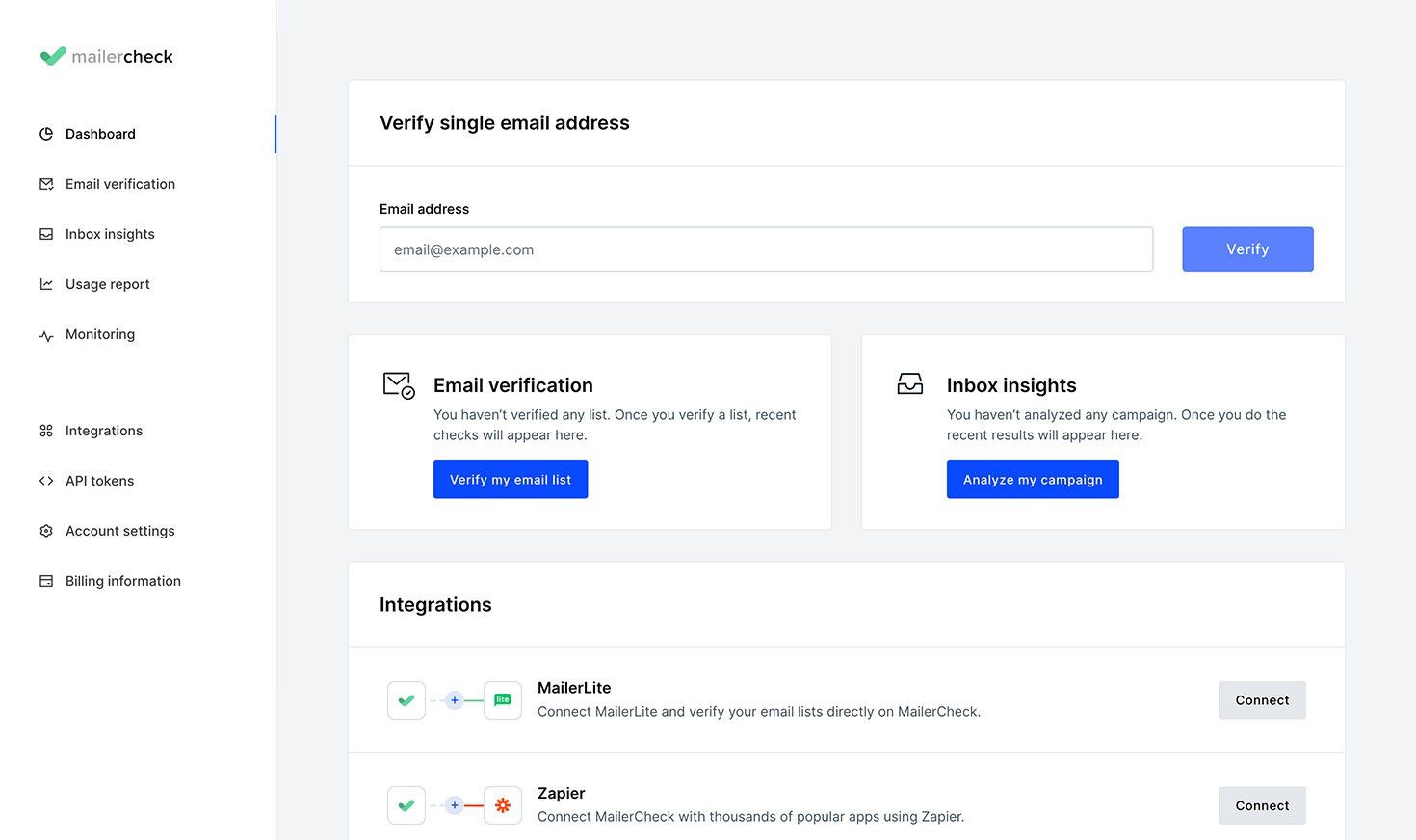Click the Inbox insights tray icon in sidebar
The height and width of the screenshot is (840, 1416).
click(x=46, y=234)
